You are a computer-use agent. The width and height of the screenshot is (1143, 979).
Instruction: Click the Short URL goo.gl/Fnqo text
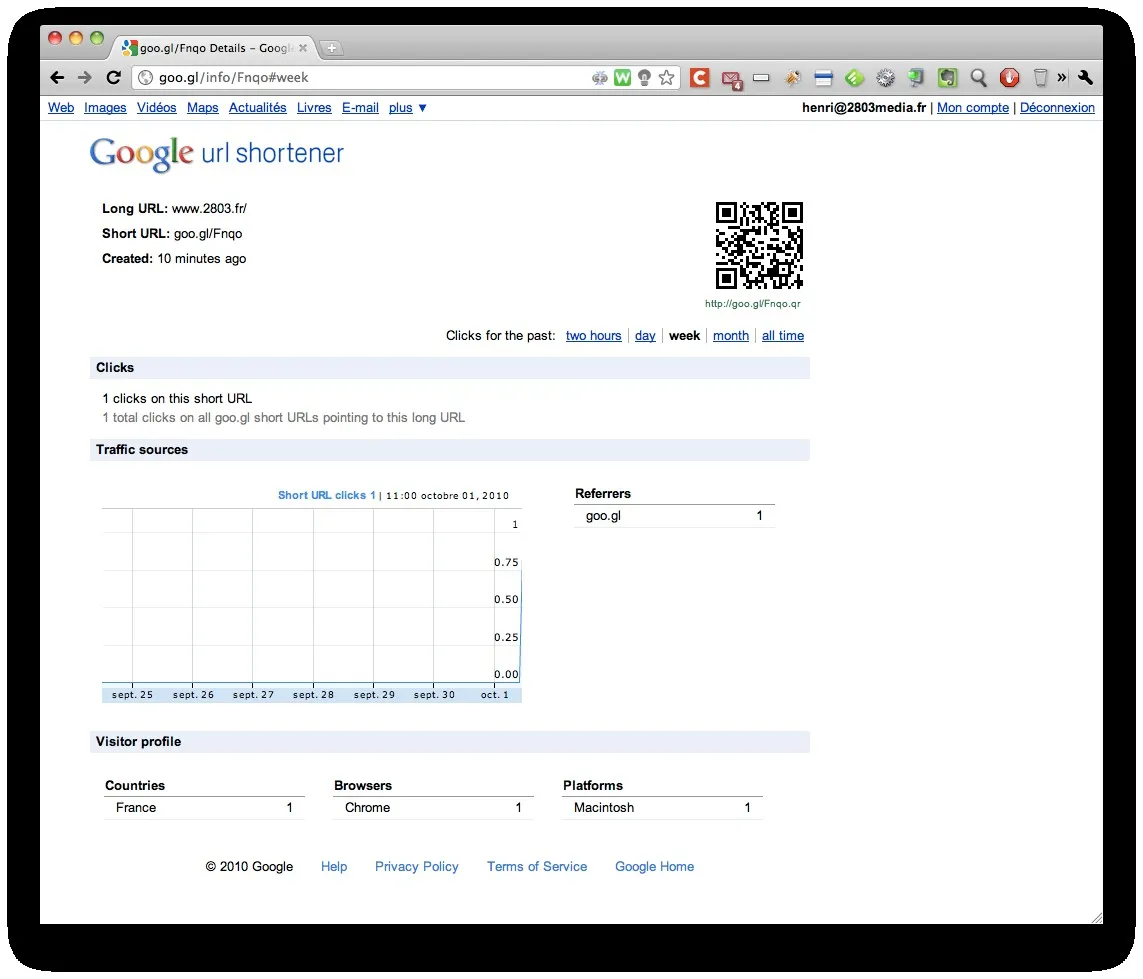click(172, 233)
